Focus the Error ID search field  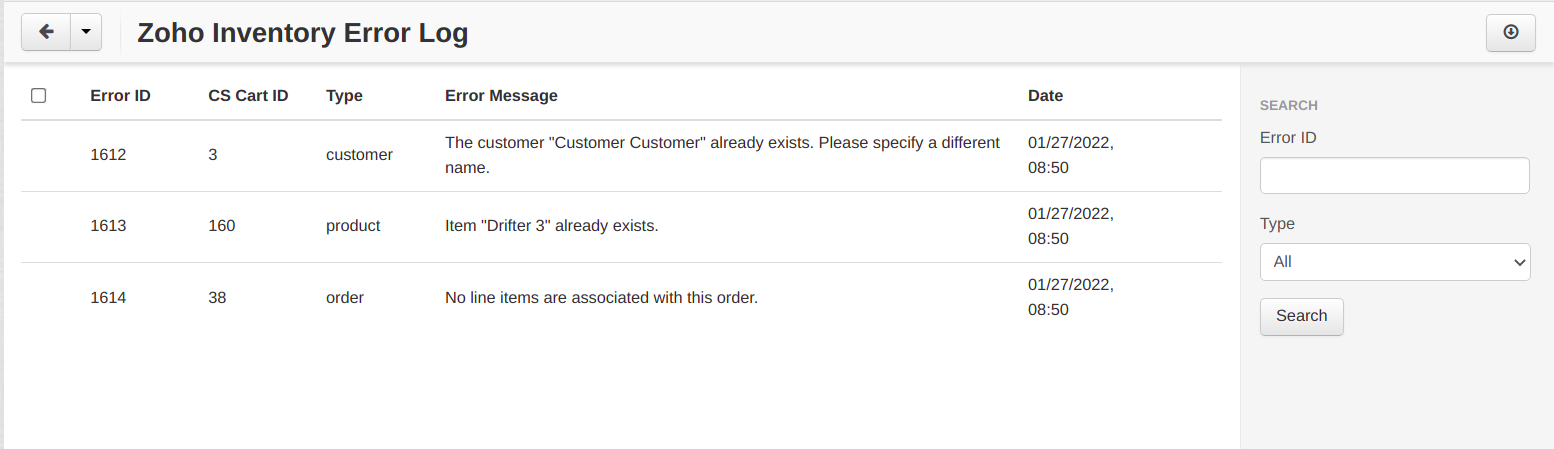pyautogui.click(x=1395, y=175)
